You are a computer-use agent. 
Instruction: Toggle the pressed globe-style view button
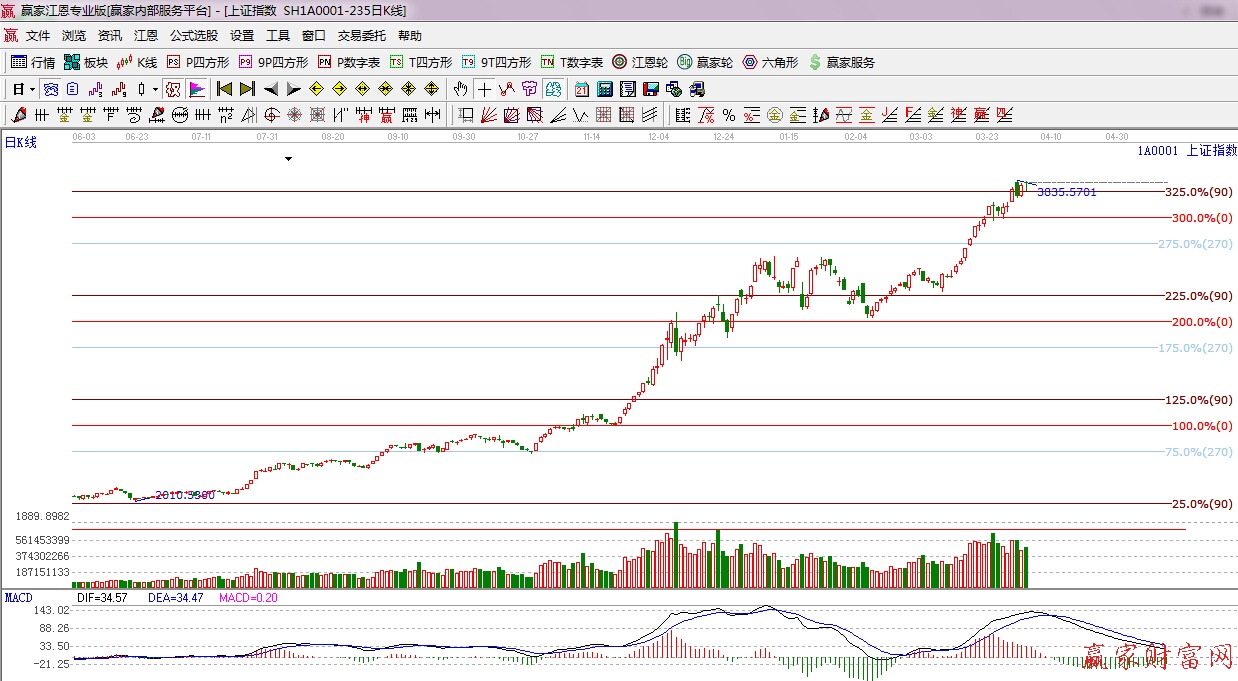50,89
